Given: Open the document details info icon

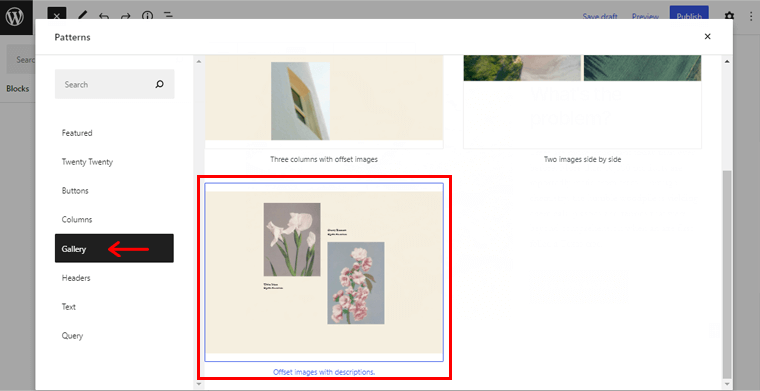Looking at the screenshot, I should coord(147,16).
